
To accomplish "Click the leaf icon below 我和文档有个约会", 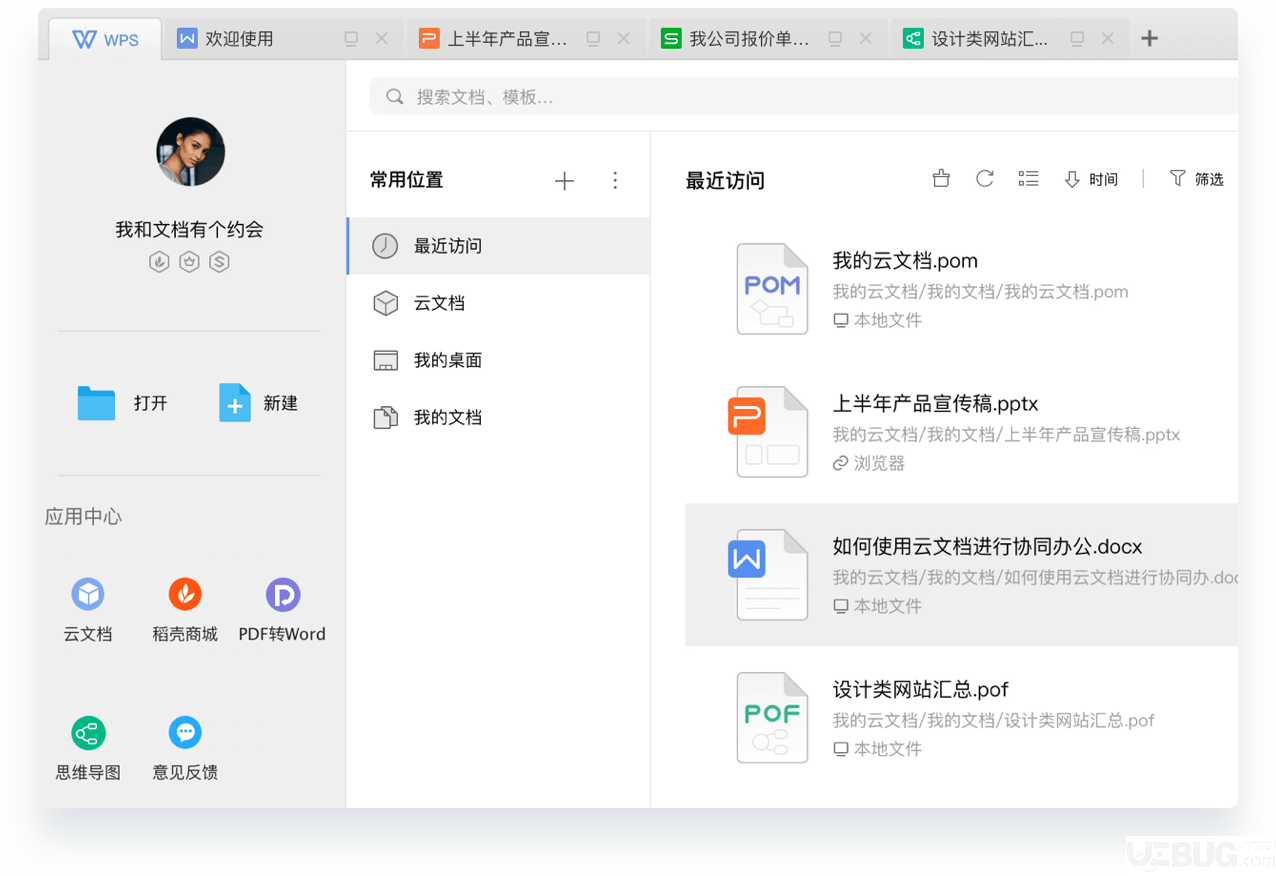I will coord(158,261).
